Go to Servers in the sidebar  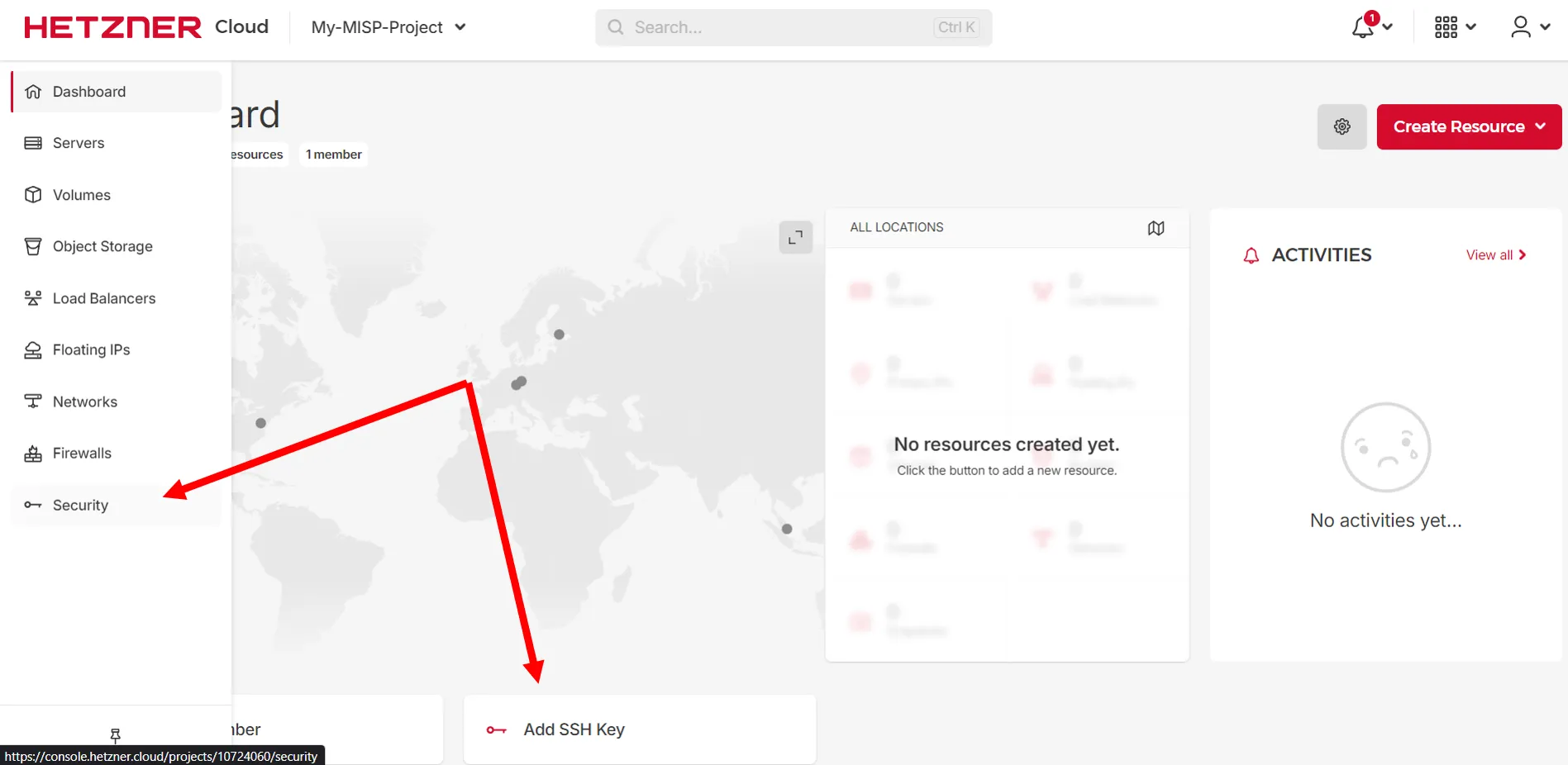79,143
